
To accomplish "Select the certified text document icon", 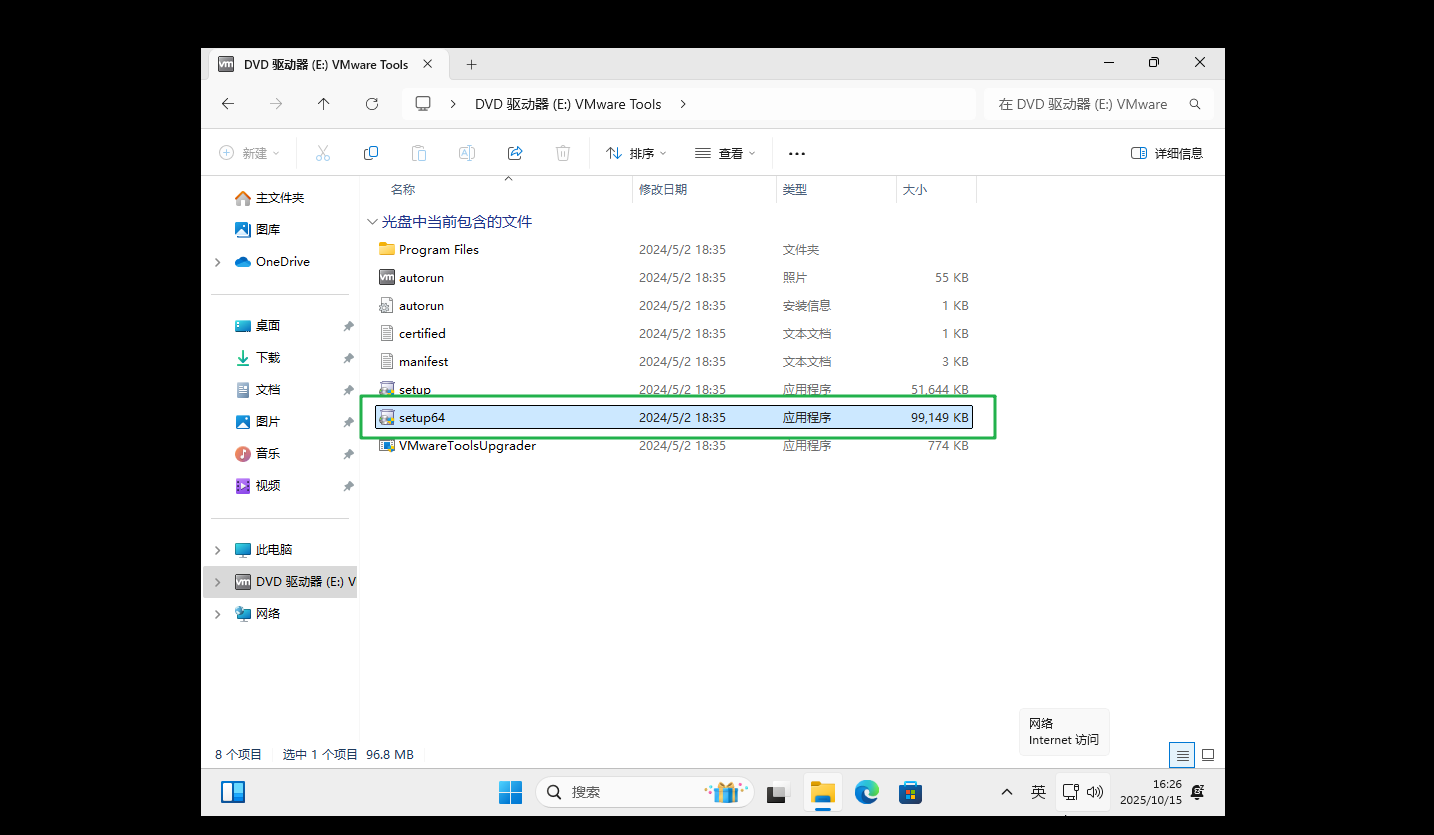I will (387, 333).
